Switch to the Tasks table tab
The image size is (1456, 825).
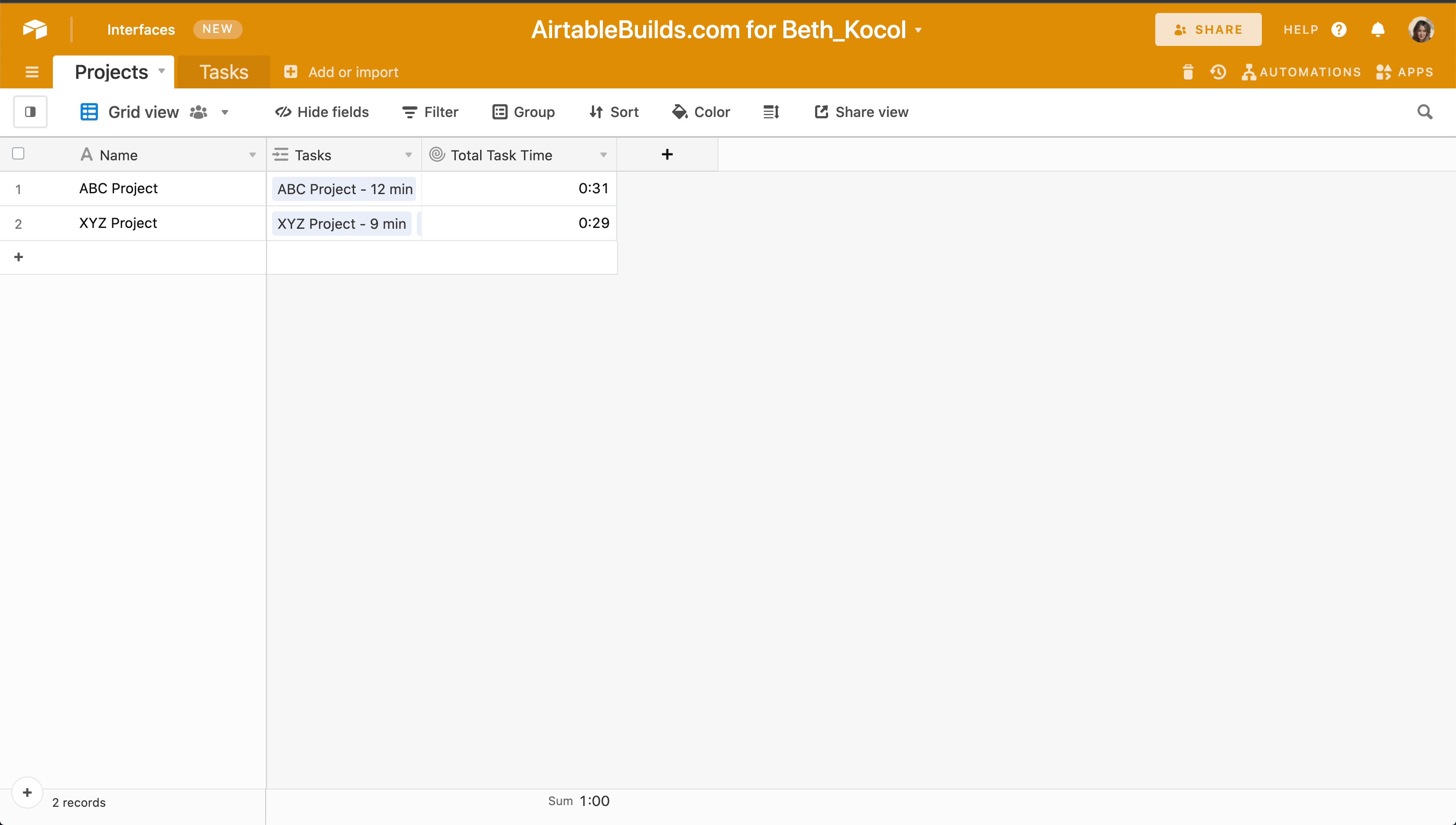pyautogui.click(x=224, y=72)
